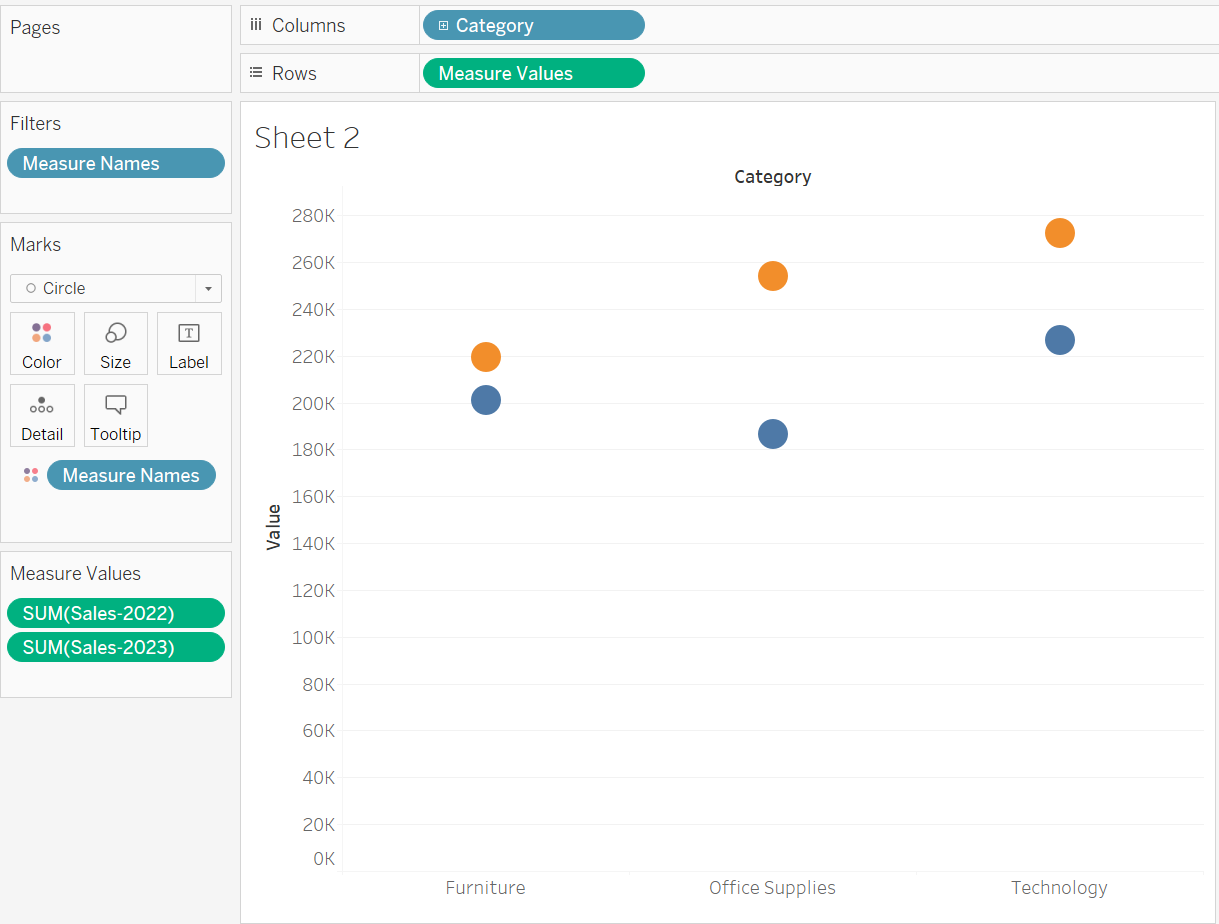
Task: Select the Measure Names filter pill
Action: [x=115, y=163]
